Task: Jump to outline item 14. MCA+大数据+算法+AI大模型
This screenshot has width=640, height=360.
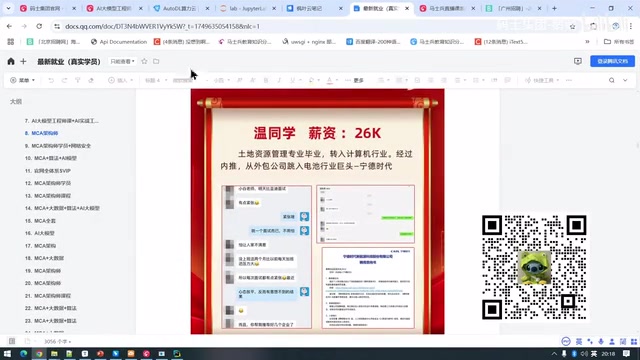Action: tap(62, 208)
